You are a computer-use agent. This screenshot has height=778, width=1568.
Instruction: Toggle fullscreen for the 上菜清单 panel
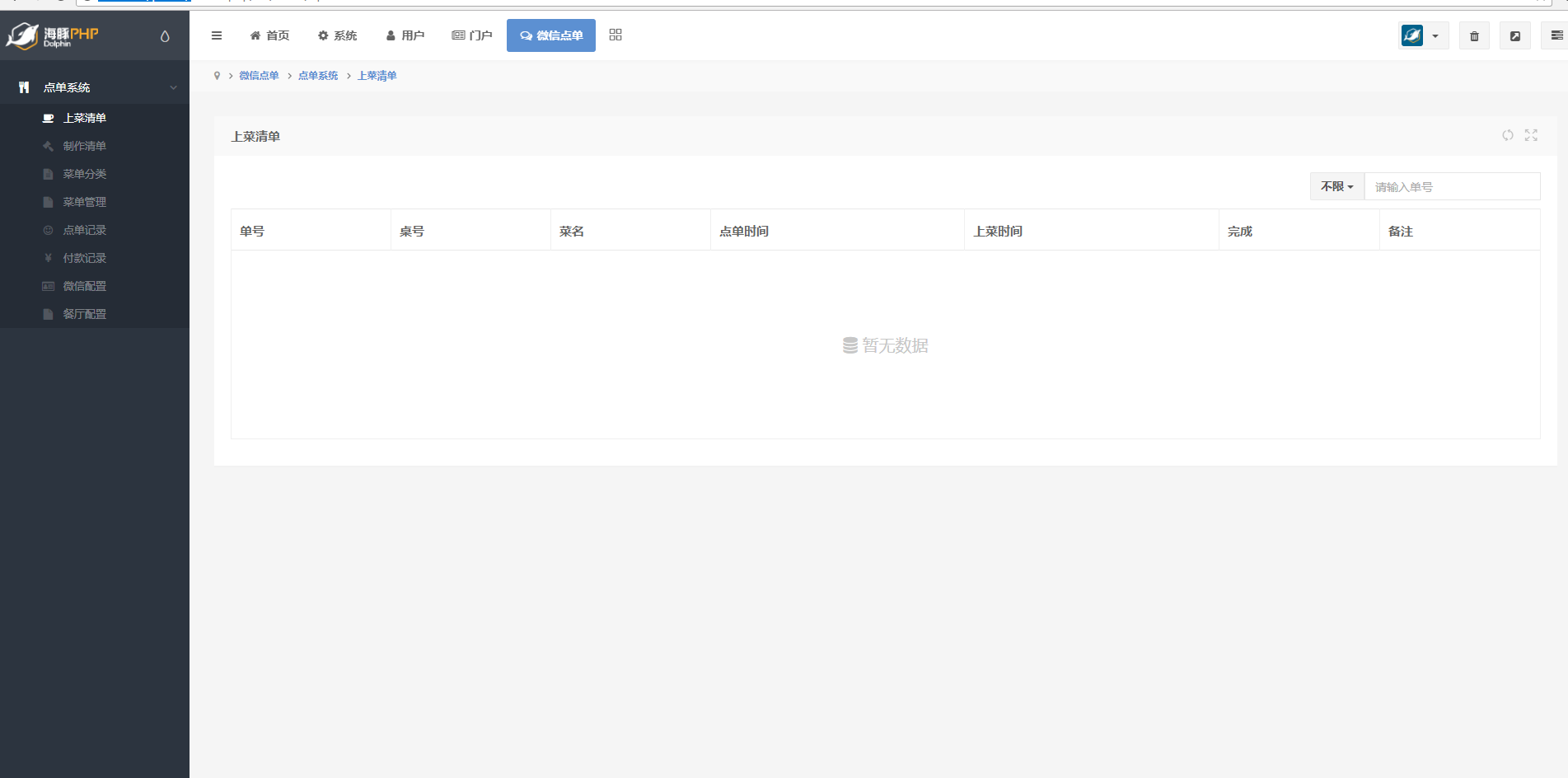click(x=1531, y=135)
